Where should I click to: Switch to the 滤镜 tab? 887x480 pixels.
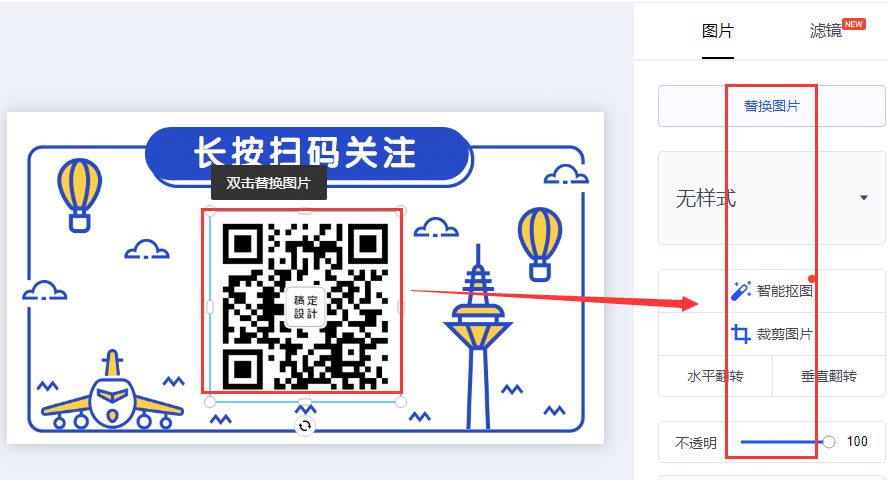(826, 31)
